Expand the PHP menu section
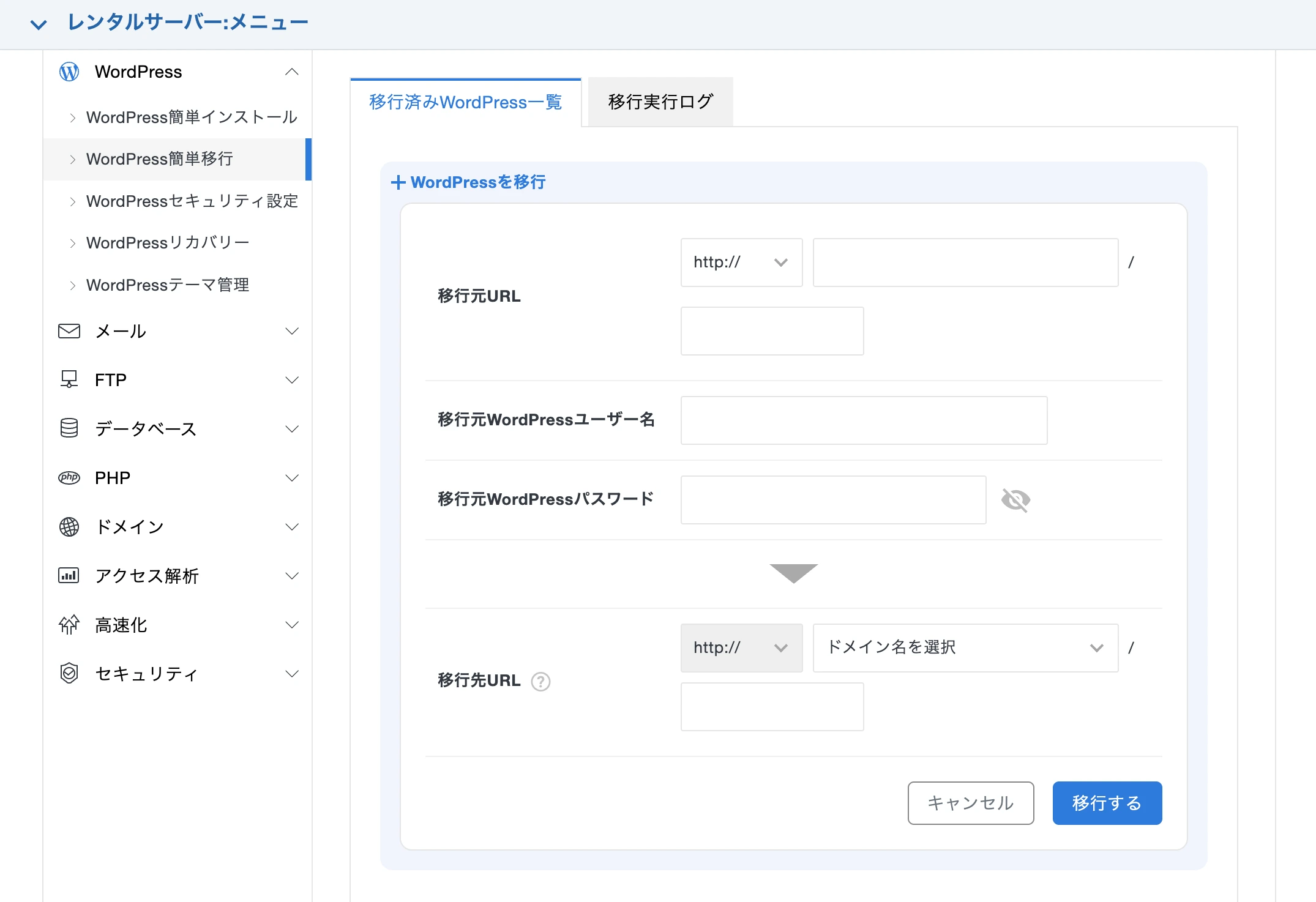The width and height of the screenshot is (1316, 902). [x=292, y=478]
